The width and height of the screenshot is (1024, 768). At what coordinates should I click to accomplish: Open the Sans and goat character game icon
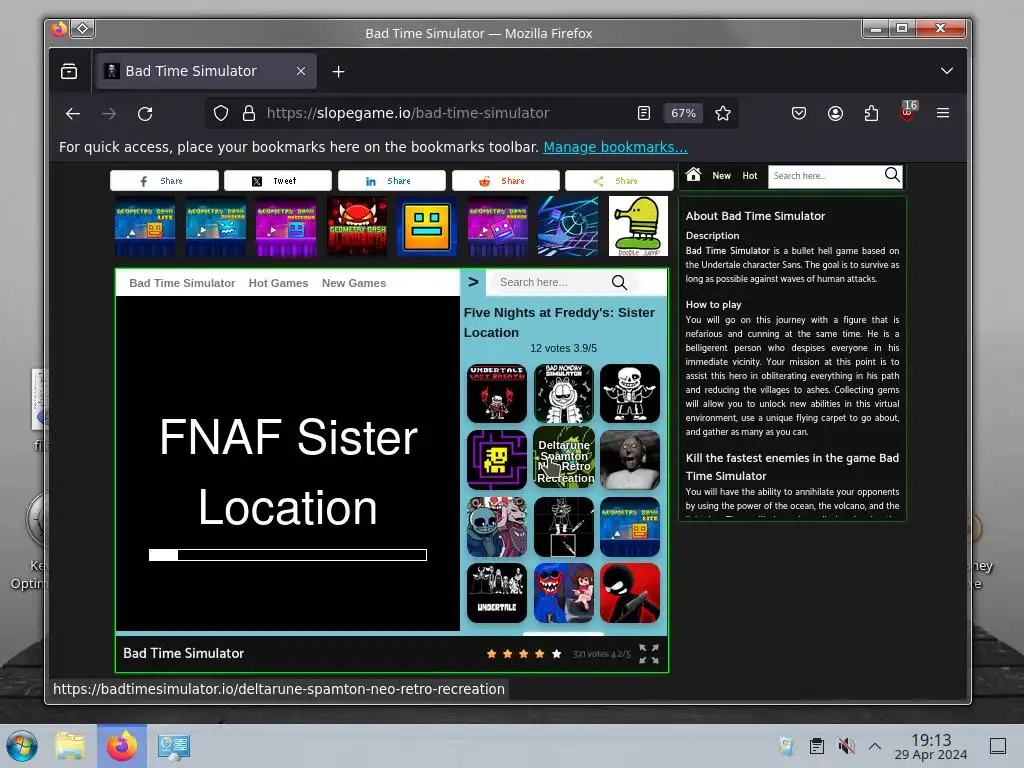497,527
